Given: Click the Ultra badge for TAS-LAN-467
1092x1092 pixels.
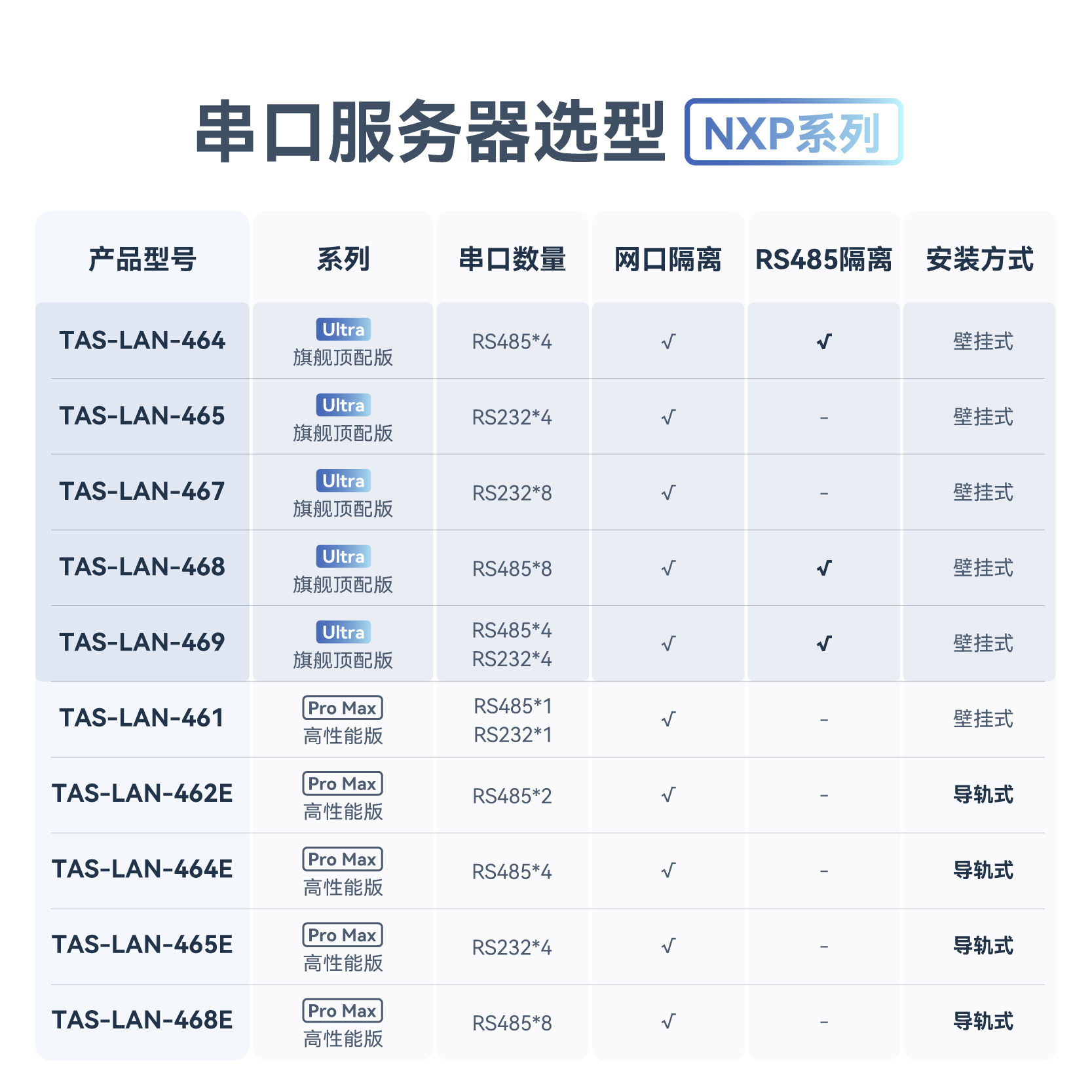Looking at the screenshot, I should point(343,481).
